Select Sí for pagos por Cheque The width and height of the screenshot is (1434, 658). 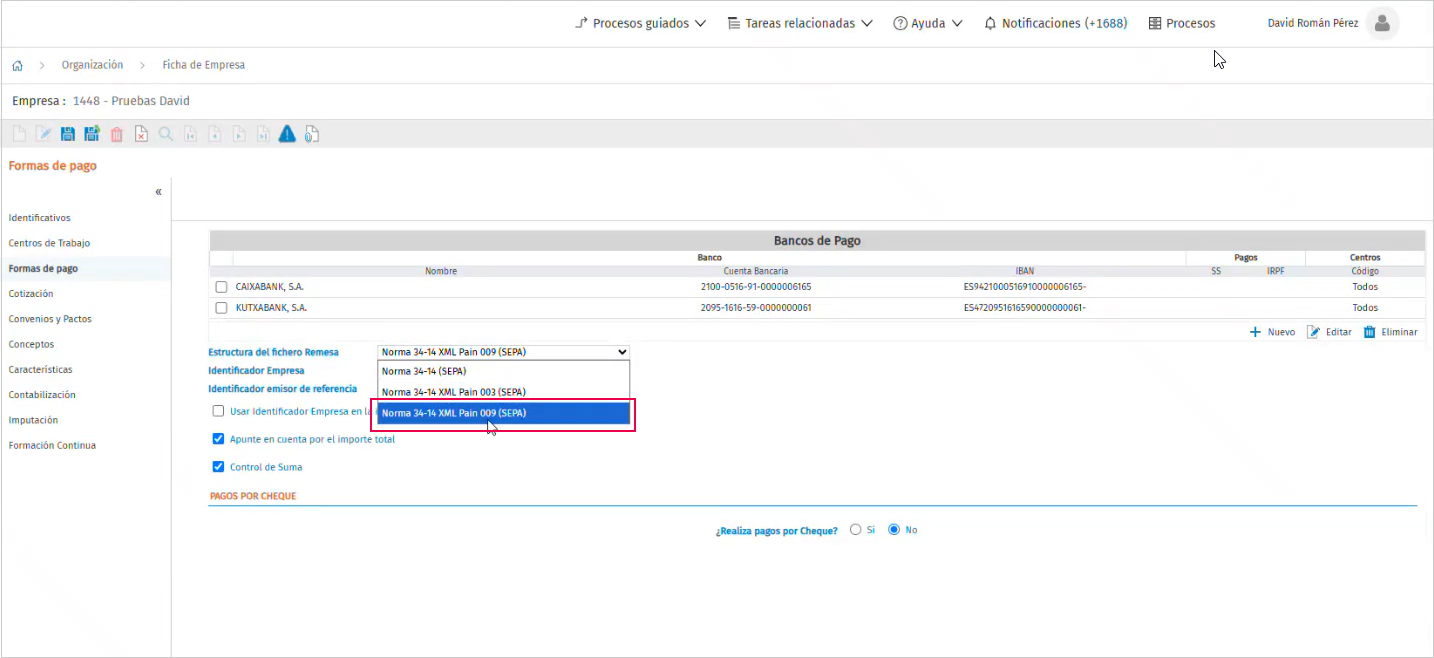coord(855,530)
